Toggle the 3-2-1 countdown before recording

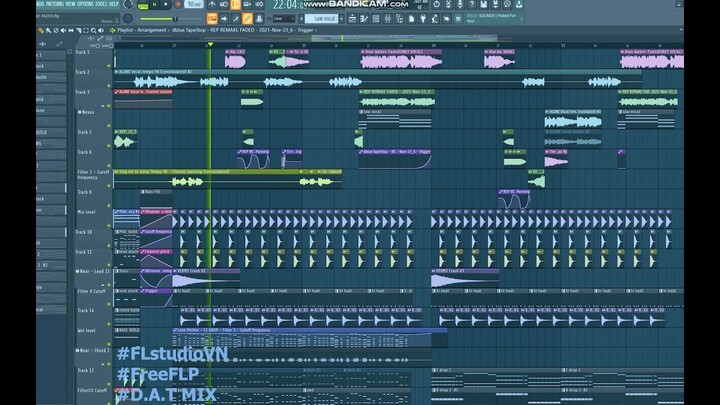coord(235,4)
